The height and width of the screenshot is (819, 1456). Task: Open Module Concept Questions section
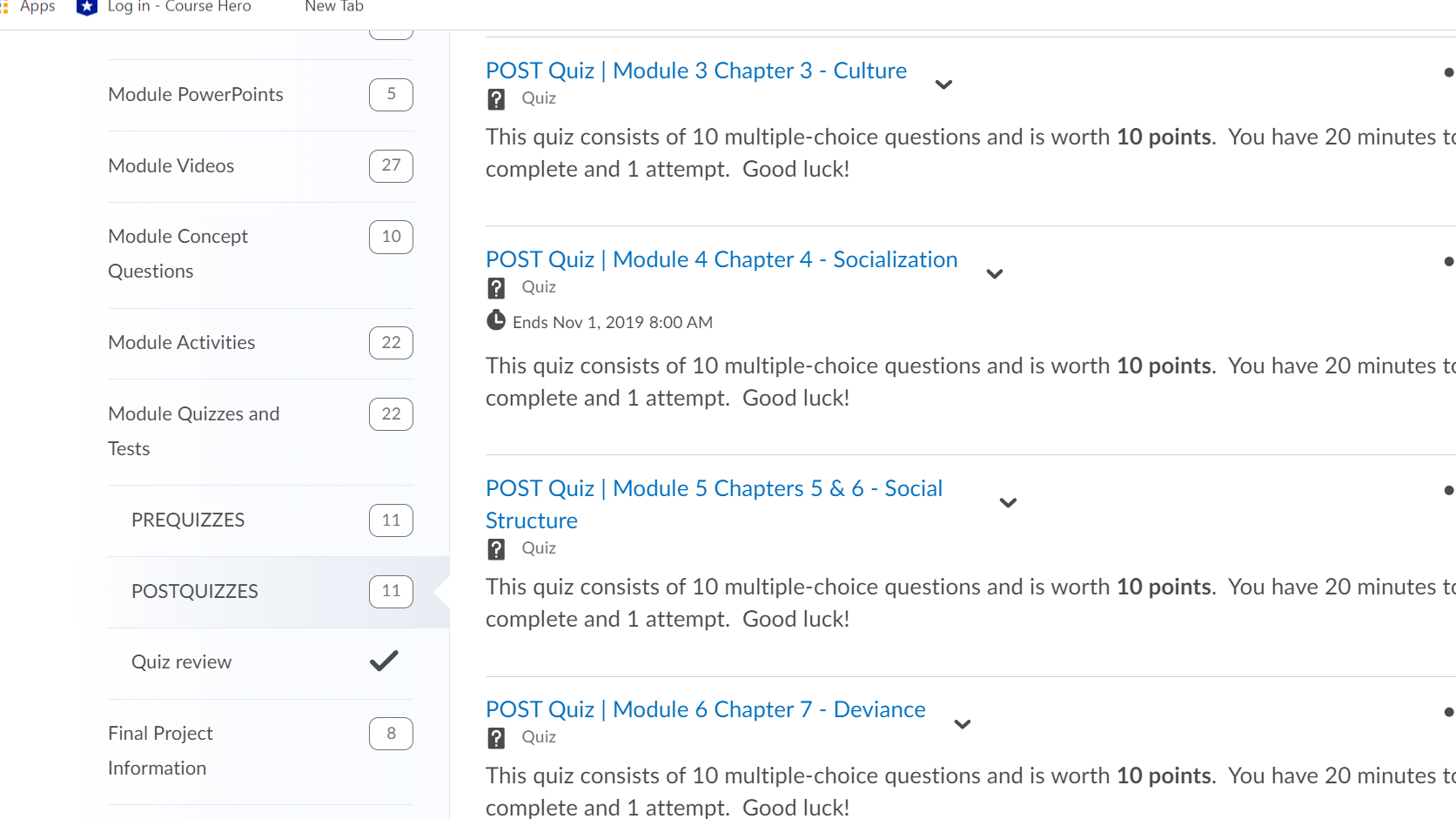[178, 253]
